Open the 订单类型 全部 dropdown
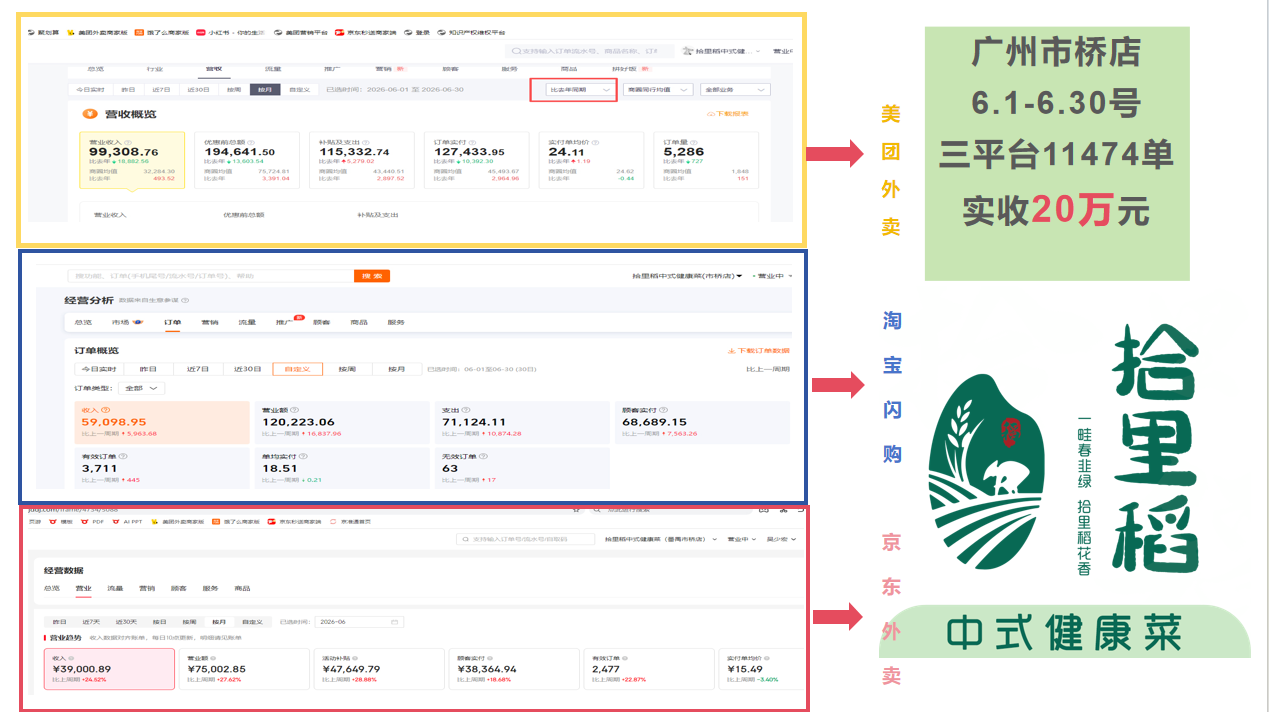This screenshot has width=1269, height=712. point(141,387)
